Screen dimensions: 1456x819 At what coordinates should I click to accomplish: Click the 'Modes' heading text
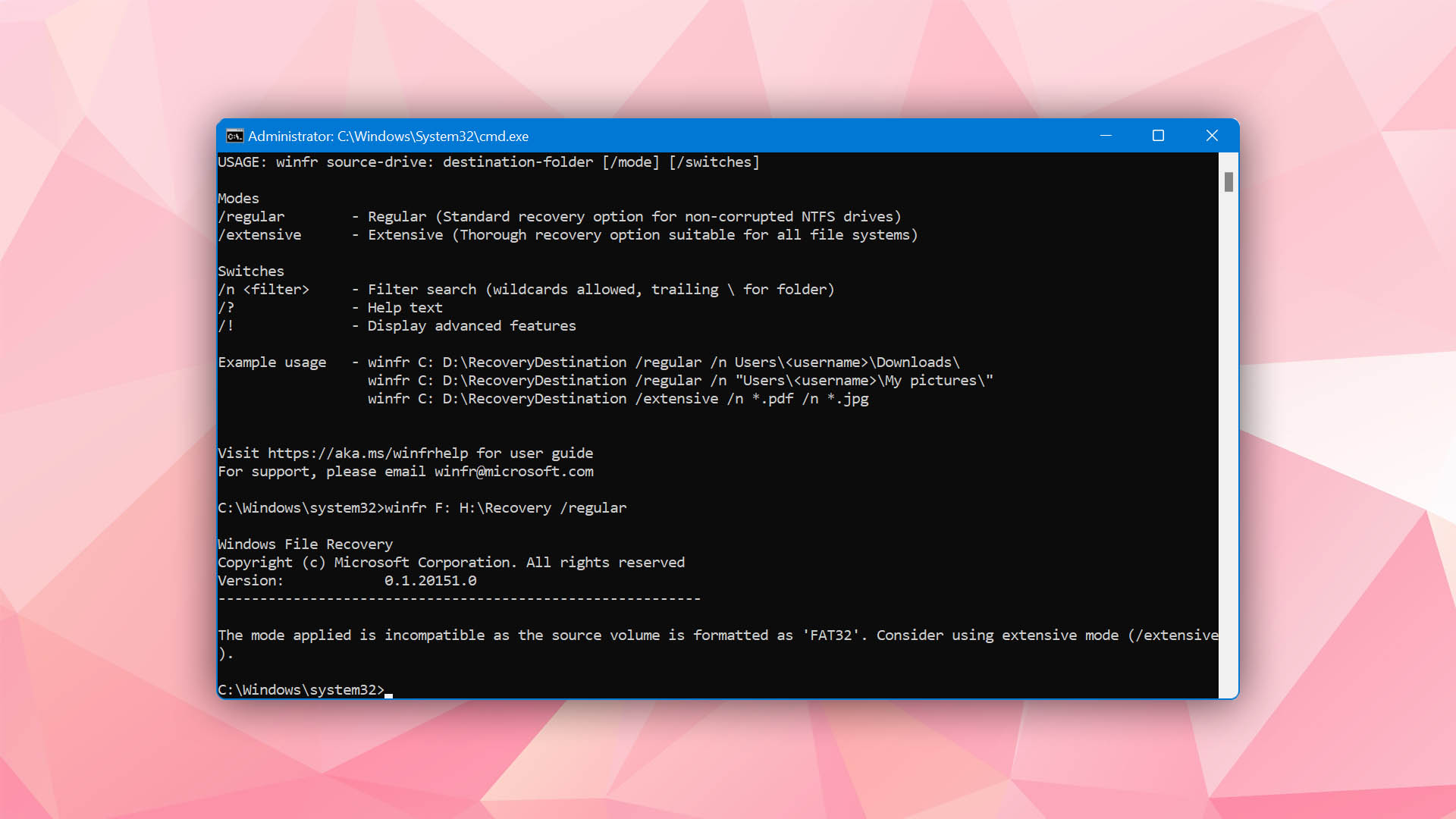(x=238, y=199)
